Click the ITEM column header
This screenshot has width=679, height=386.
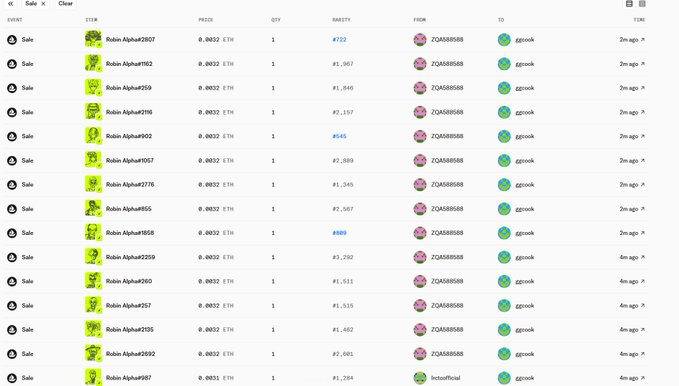point(91,20)
